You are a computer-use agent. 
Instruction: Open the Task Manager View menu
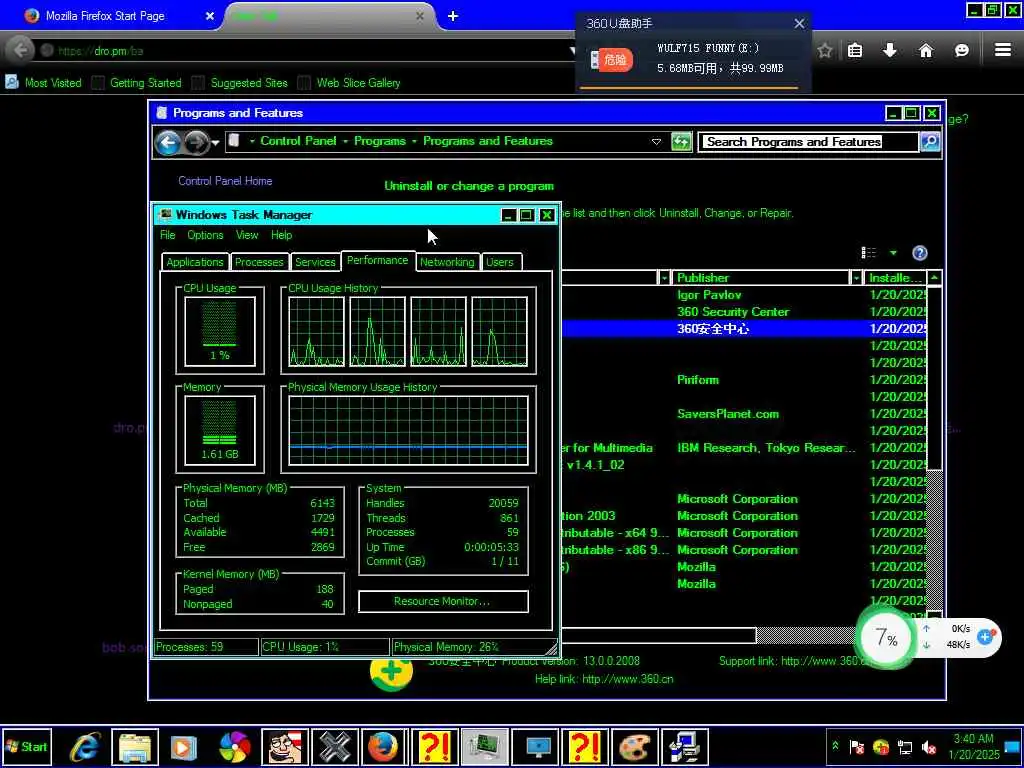pyautogui.click(x=247, y=235)
